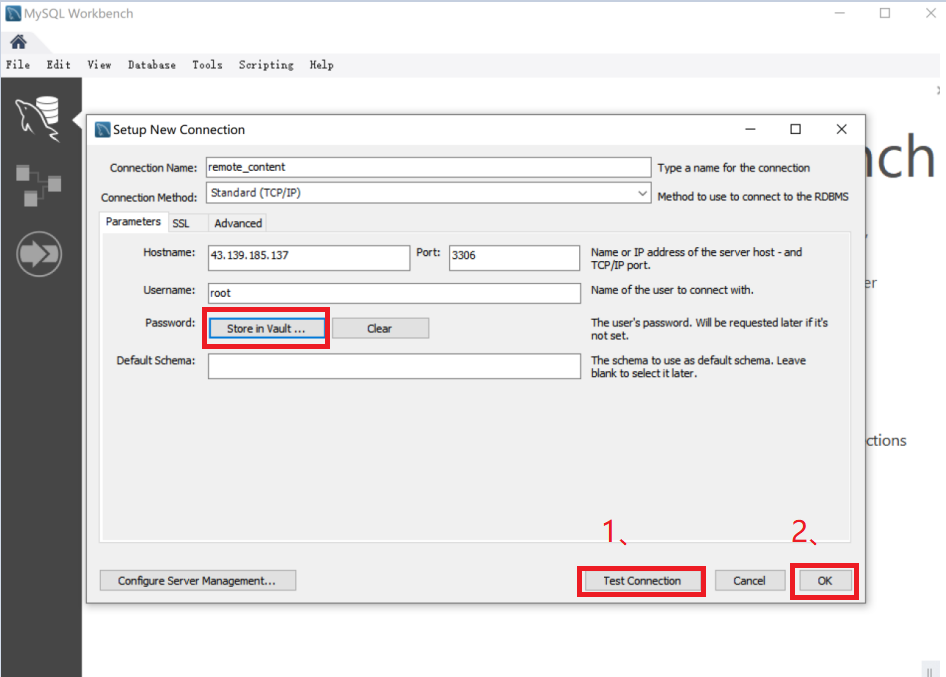946x677 pixels.
Task: Click the Port input field
Action: tap(514, 257)
